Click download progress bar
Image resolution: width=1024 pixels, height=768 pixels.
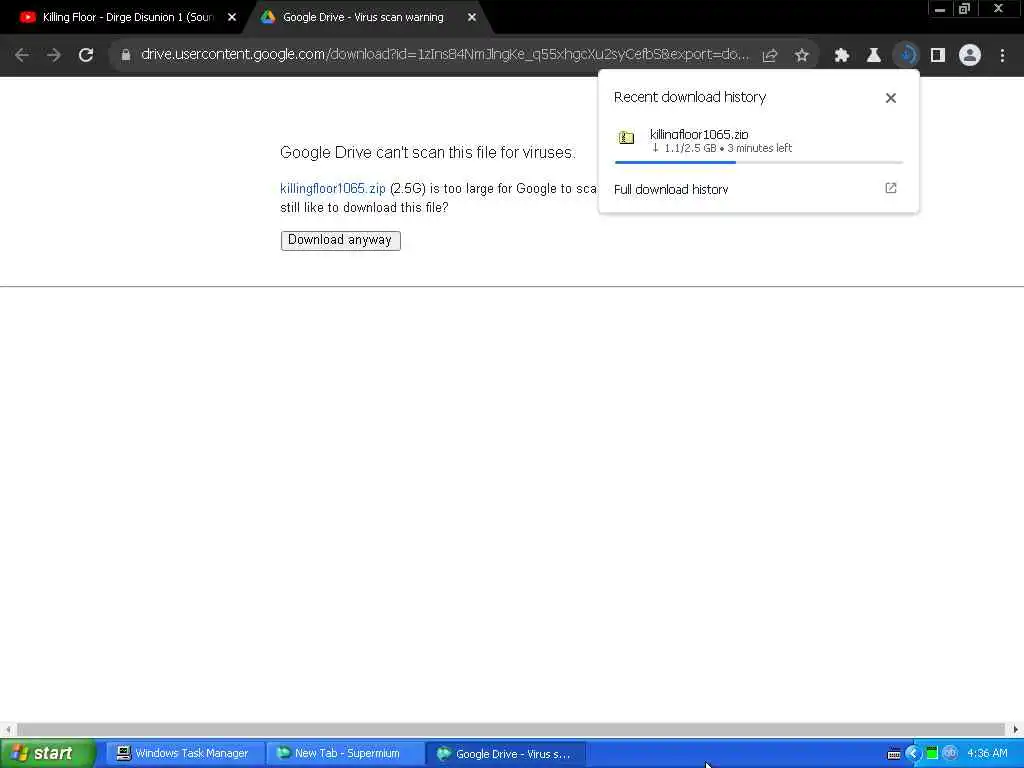coord(759,163)
